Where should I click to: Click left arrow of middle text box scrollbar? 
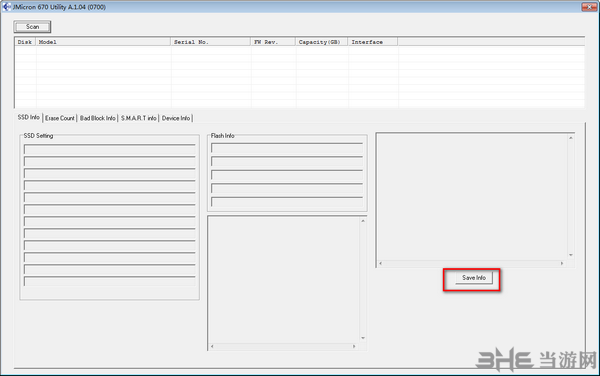(x=212, y=347)
